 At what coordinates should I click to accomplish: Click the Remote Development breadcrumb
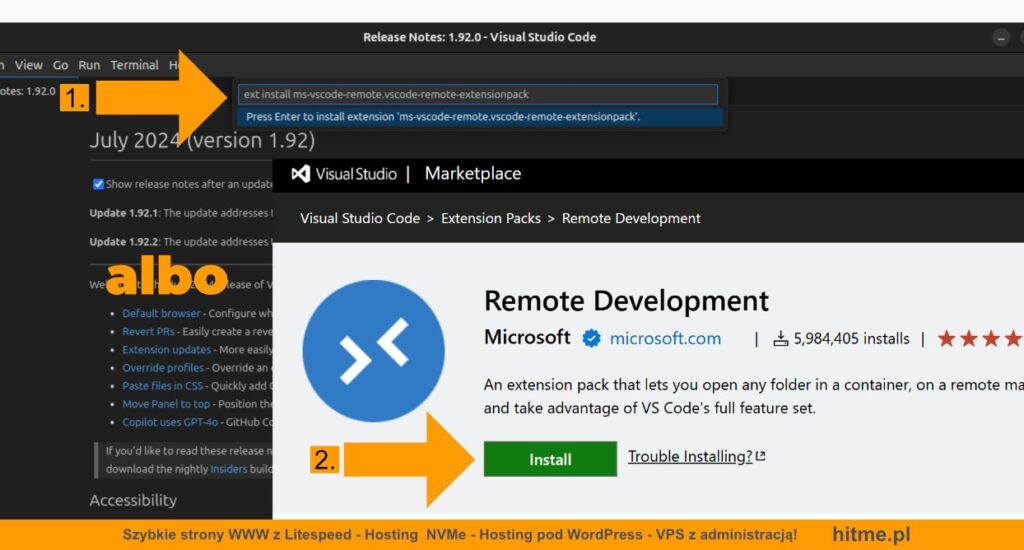pos(631,218)
